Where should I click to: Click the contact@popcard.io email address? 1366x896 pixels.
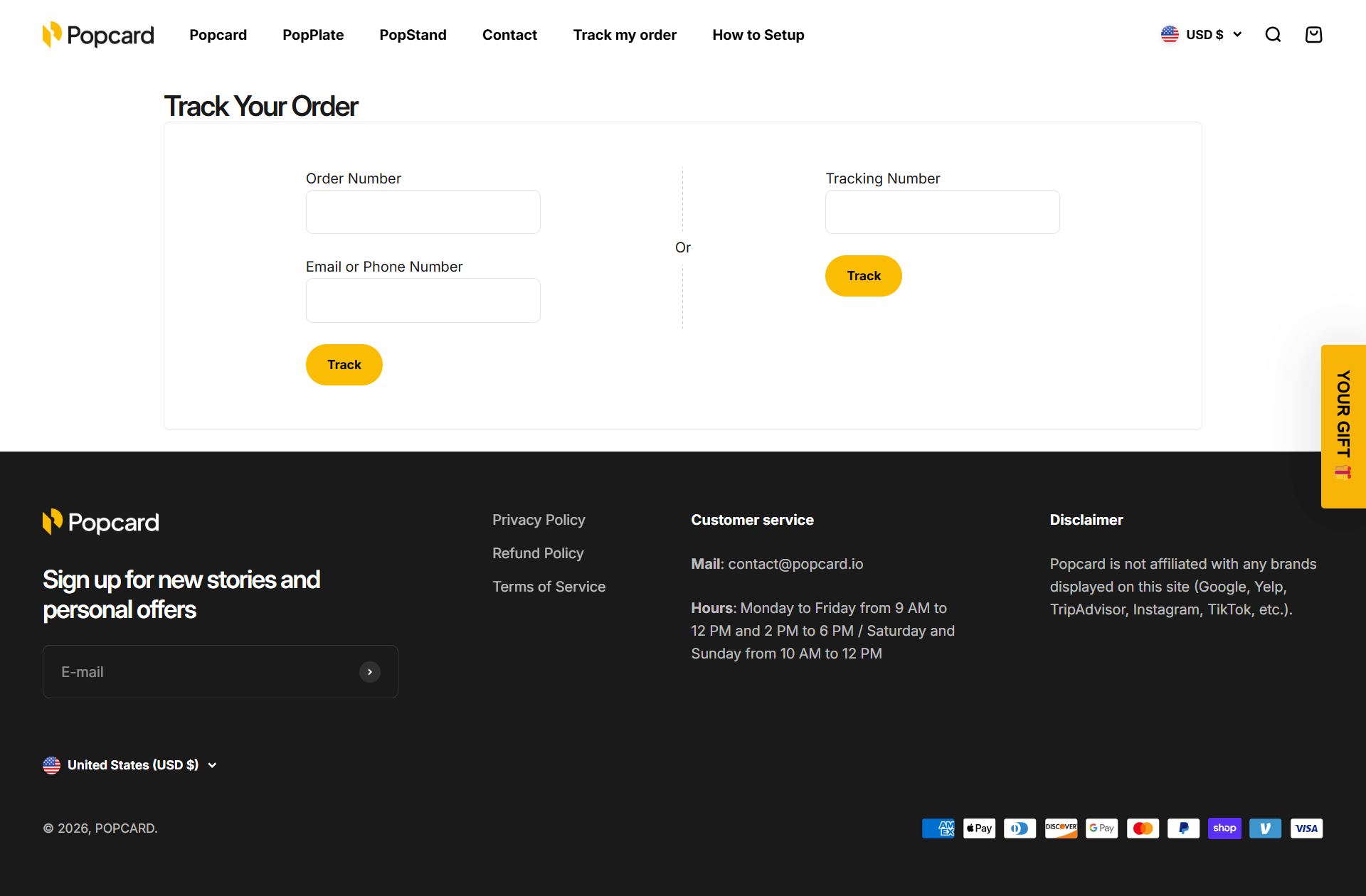click(795, 564)
